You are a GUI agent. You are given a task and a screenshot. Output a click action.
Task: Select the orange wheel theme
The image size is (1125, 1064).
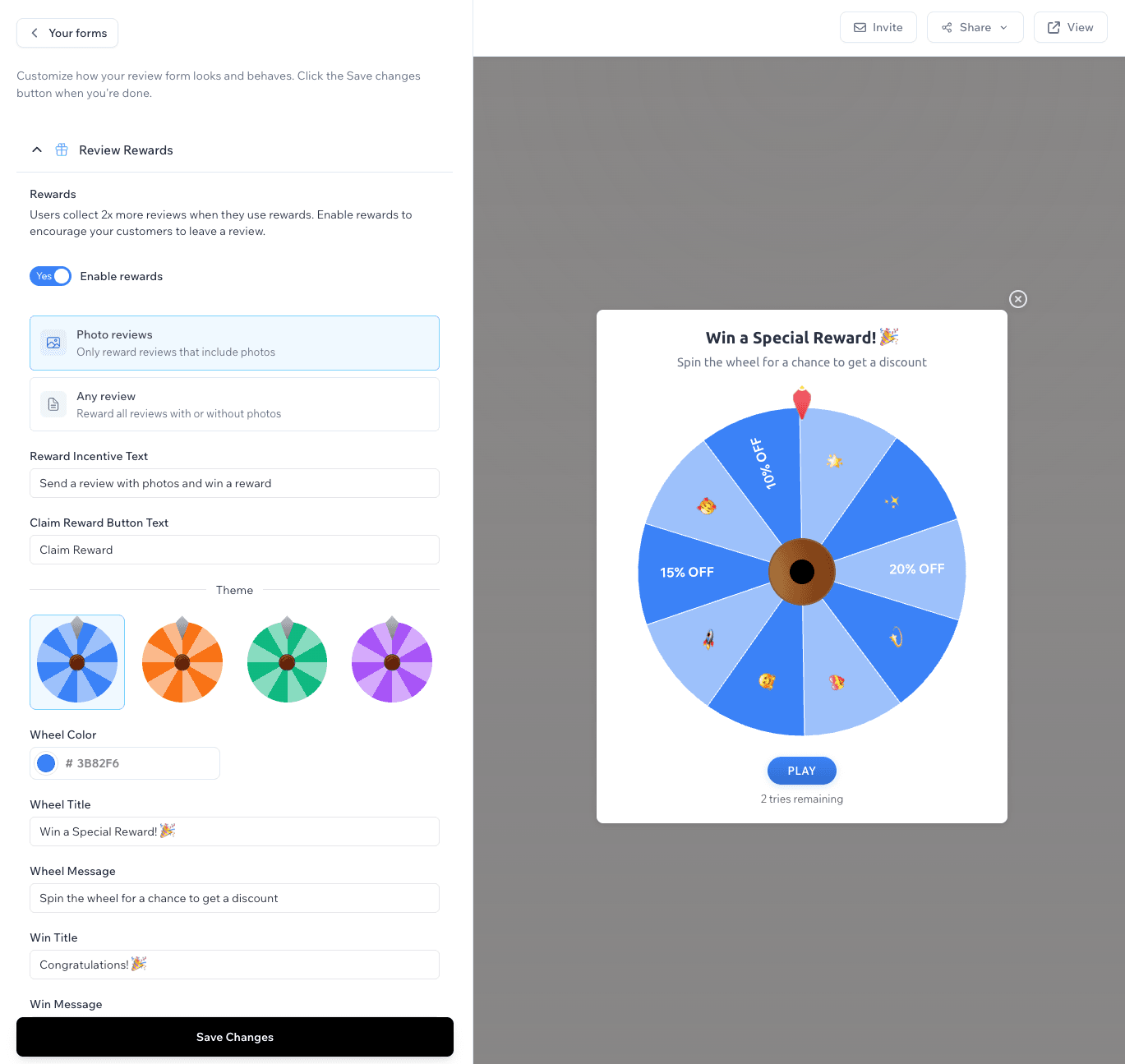point(182,661)
